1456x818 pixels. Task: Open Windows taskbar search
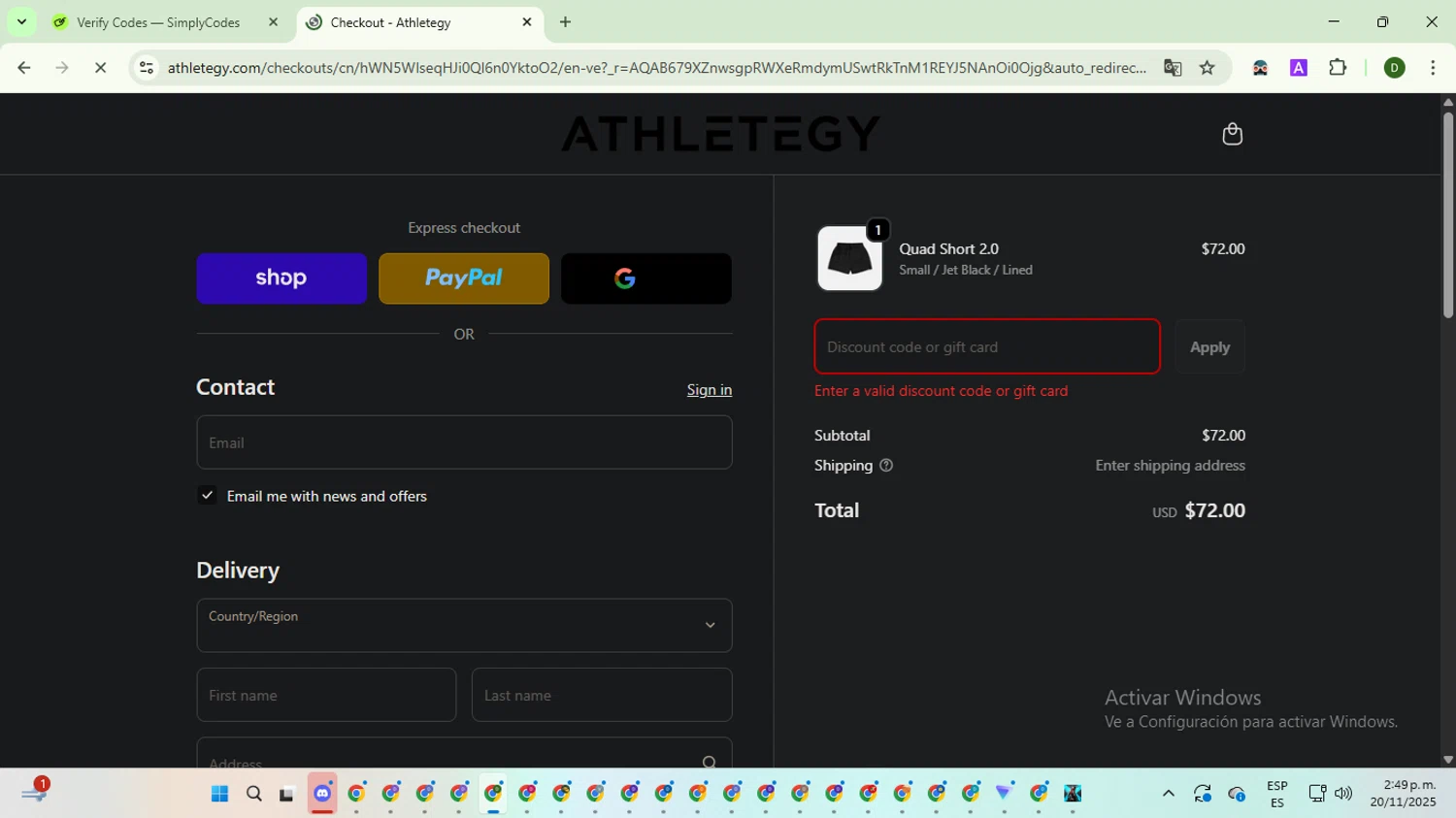(x=253, y=794)
